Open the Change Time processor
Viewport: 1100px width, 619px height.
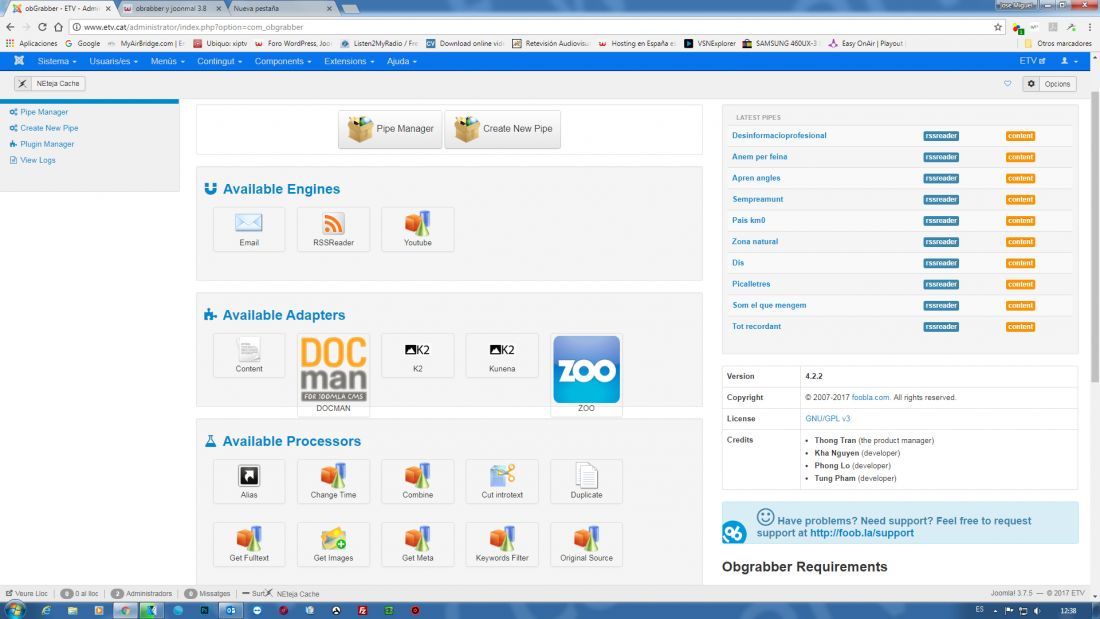(x=333, y=481)
